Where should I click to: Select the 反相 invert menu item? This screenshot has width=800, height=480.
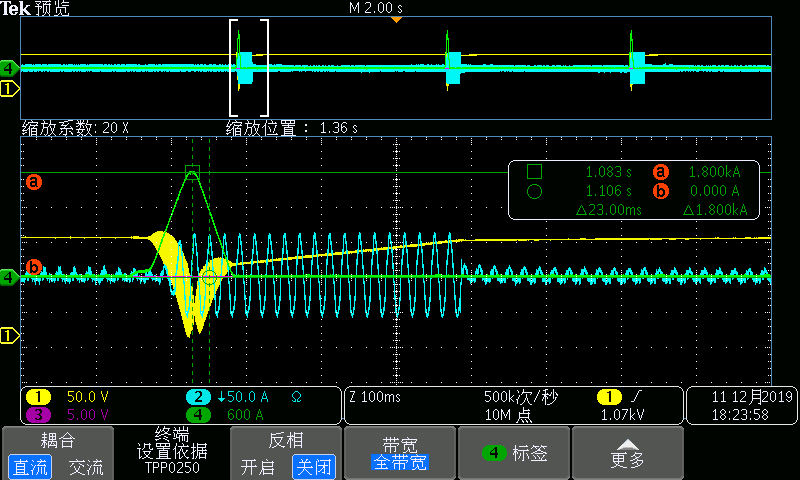[x=284, y=440]
